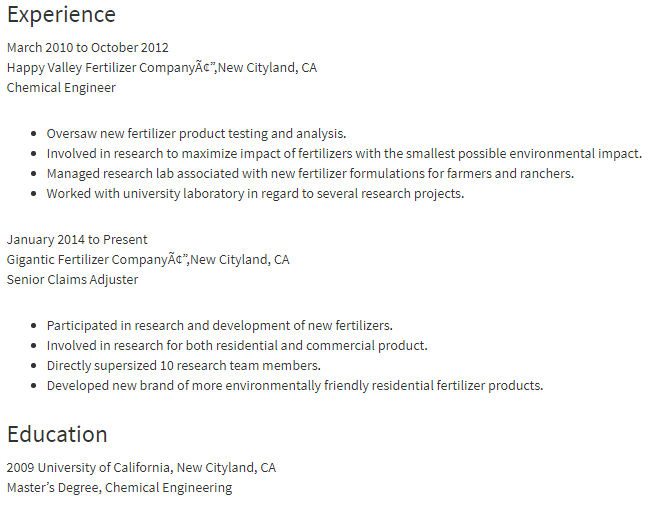Click the Happy Valley Fertilizer Company line
The image size is (661, 508).
pyautogui.click(x=162, y=67)
